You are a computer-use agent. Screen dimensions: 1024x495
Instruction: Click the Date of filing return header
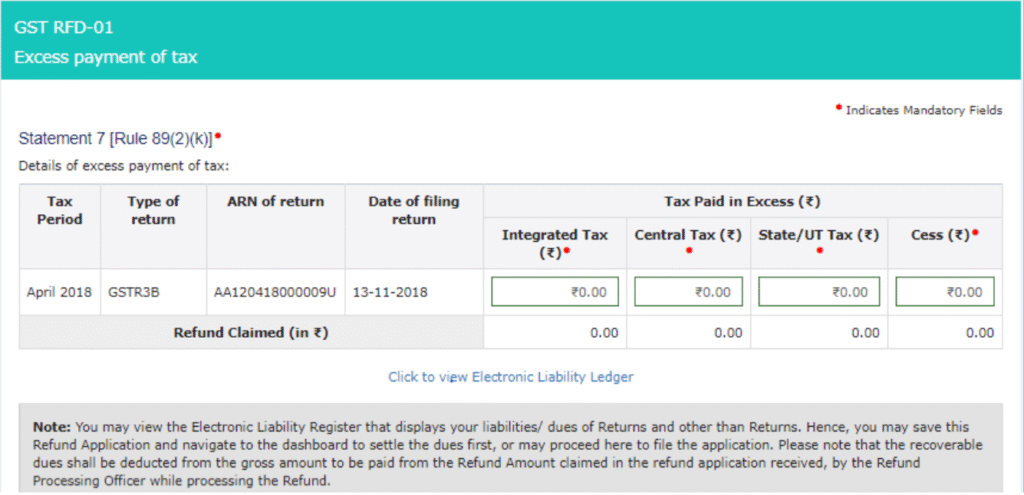pyautogui.click(x=414, y=210)
